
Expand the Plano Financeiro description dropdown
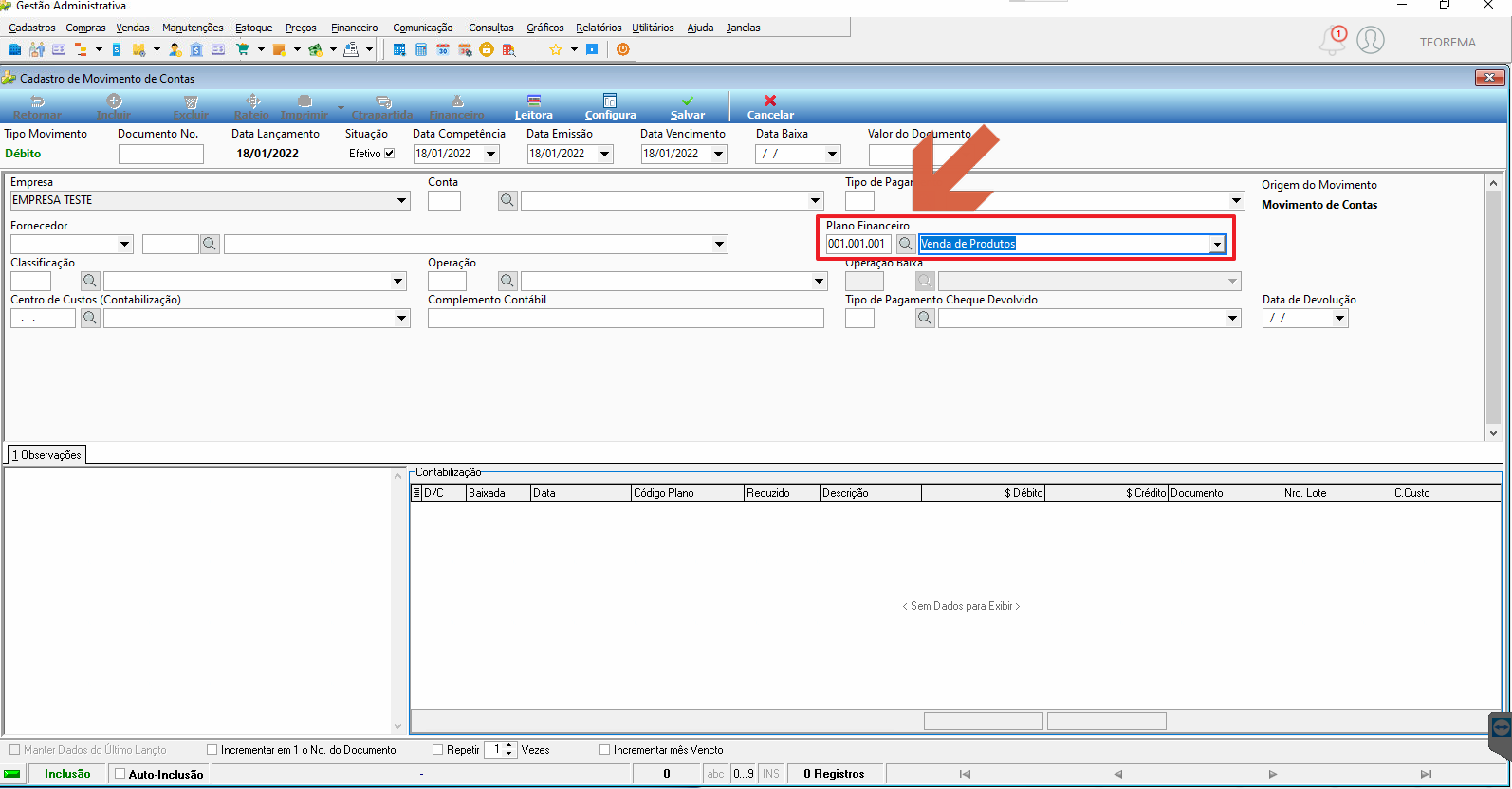coord(1217,245)
